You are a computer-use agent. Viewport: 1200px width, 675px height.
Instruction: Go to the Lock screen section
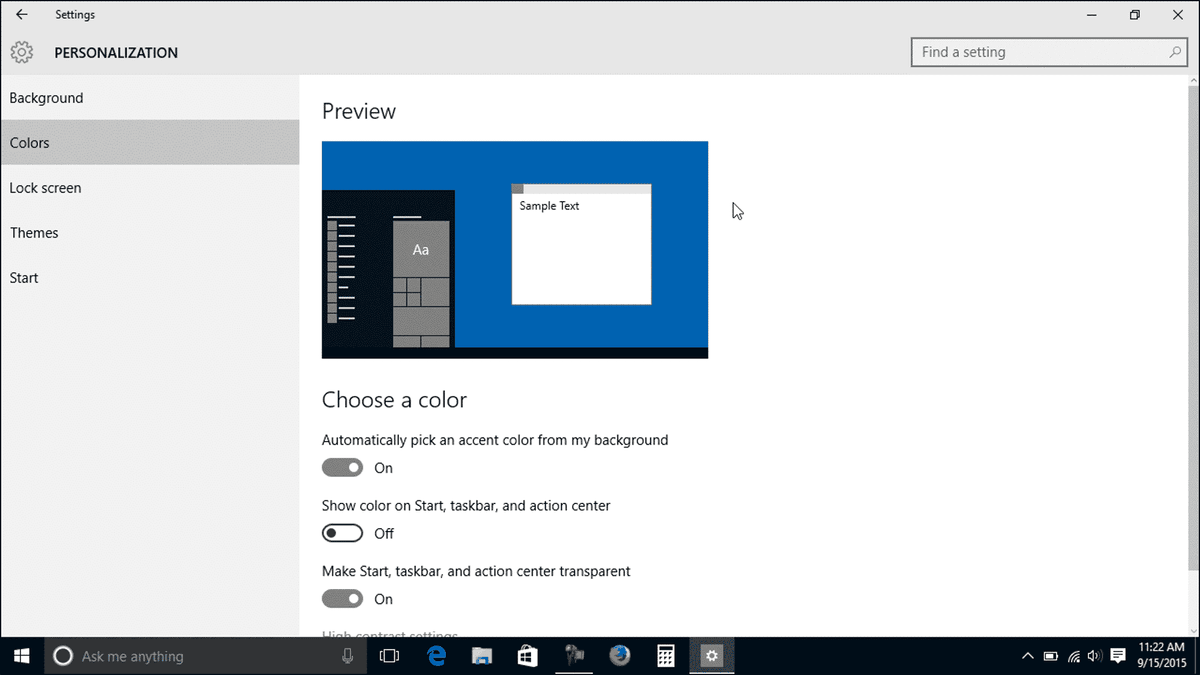pos(45,188)
